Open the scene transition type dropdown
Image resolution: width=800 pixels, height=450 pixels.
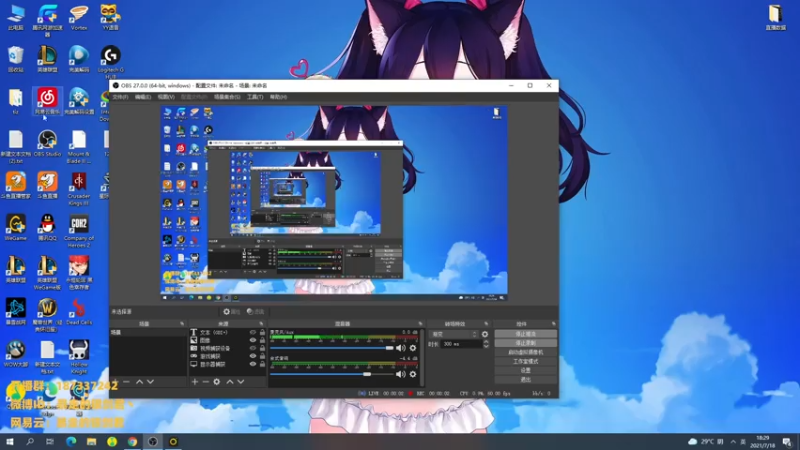click(454, 334)
